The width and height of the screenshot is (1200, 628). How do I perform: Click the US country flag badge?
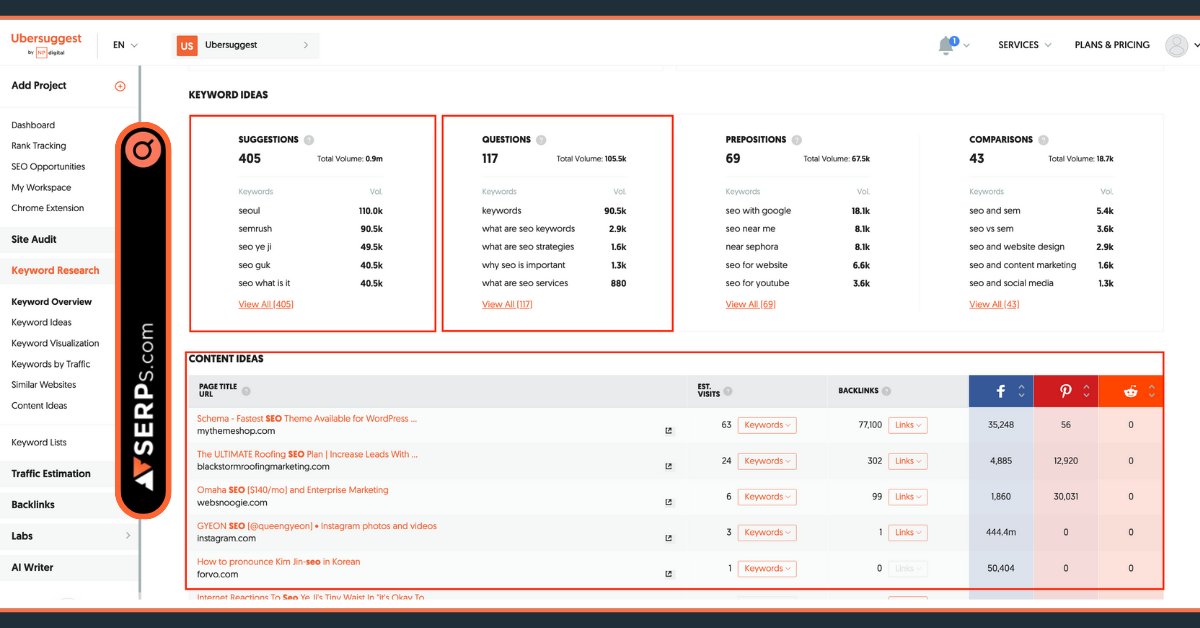coord(187,45)
